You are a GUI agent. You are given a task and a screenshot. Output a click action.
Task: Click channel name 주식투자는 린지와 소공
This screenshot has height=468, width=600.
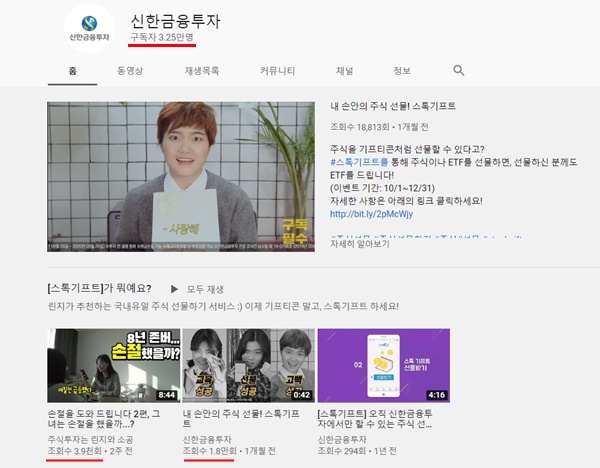90,440
